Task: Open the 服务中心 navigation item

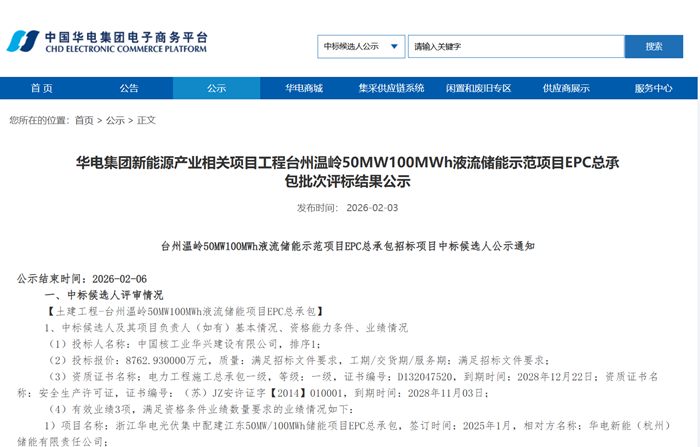Action: tap(653, 88)
